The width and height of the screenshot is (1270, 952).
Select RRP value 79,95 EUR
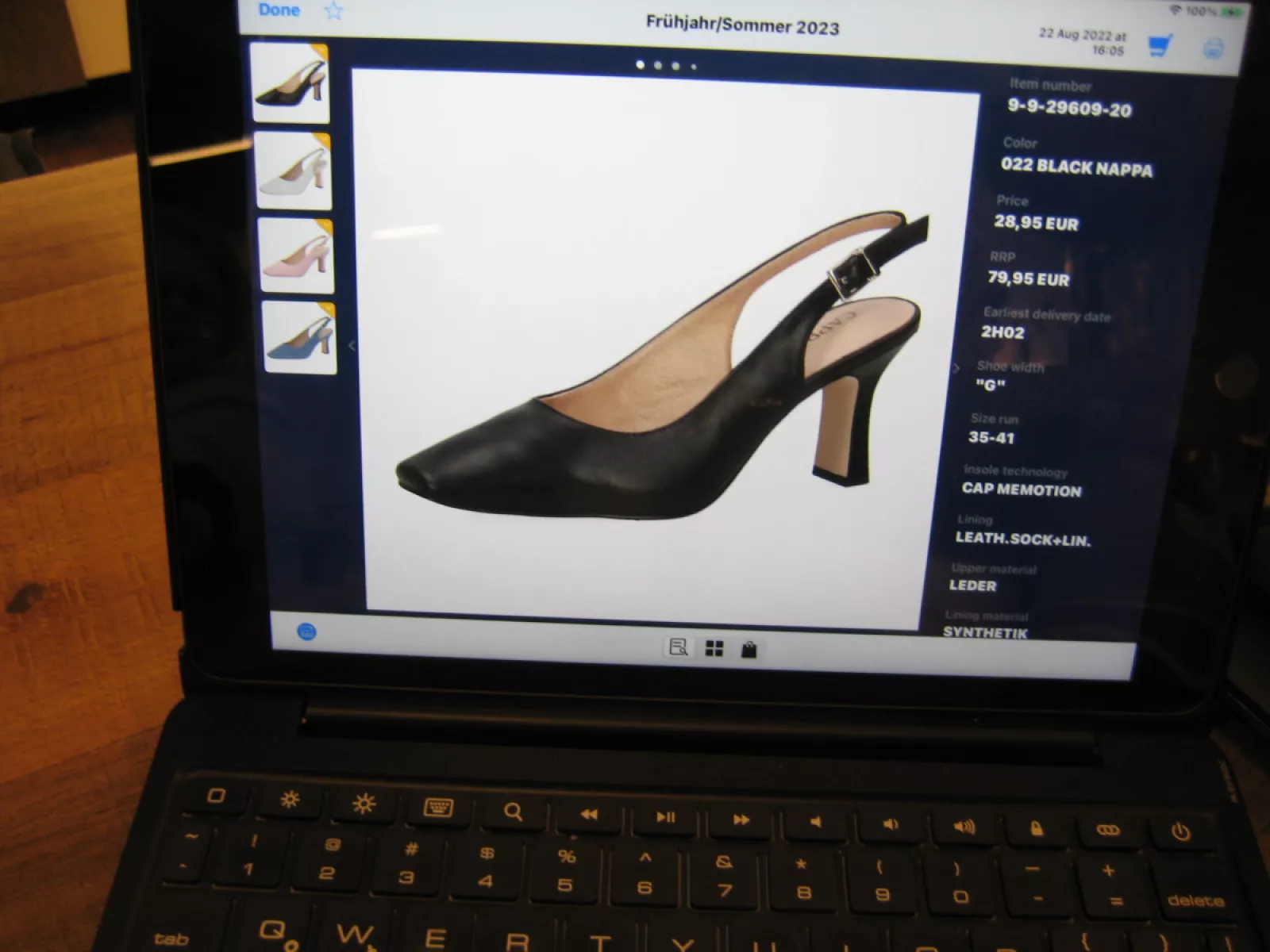tap(1029, 278)
